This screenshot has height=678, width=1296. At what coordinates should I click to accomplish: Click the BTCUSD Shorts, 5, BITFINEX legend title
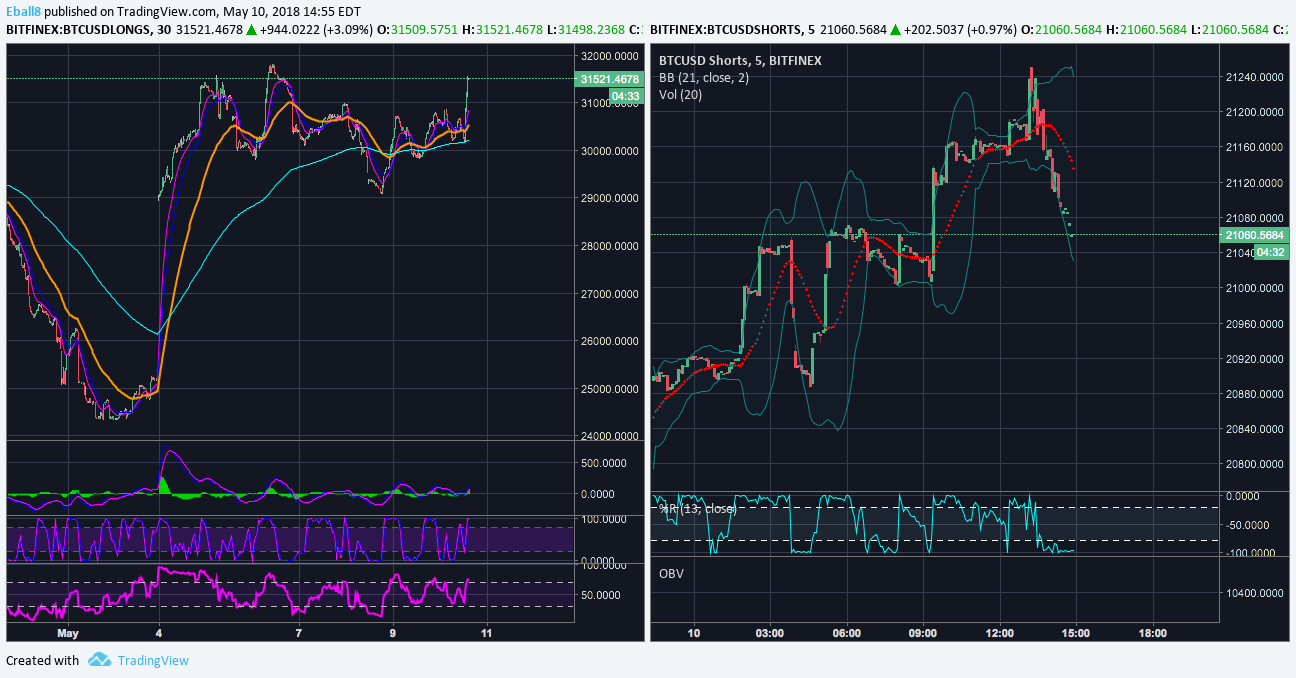coord(740,61)
